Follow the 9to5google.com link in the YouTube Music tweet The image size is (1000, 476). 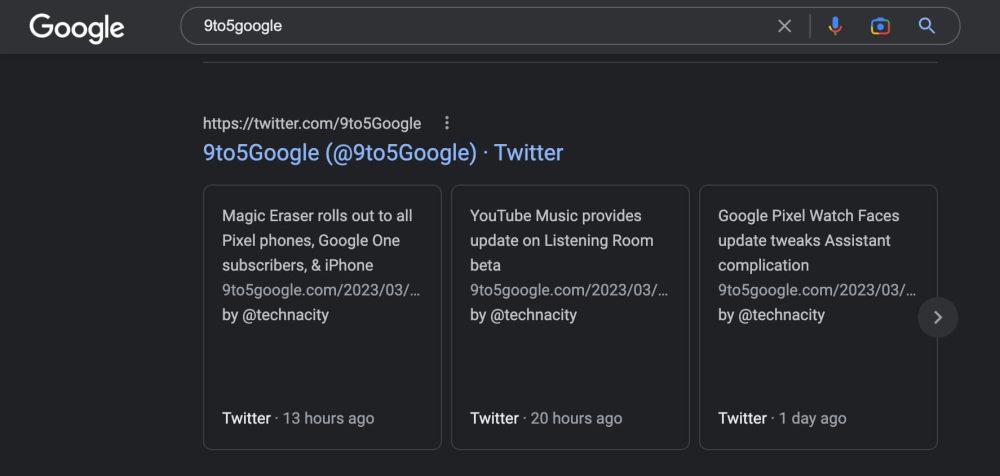[x=569, y=290]
